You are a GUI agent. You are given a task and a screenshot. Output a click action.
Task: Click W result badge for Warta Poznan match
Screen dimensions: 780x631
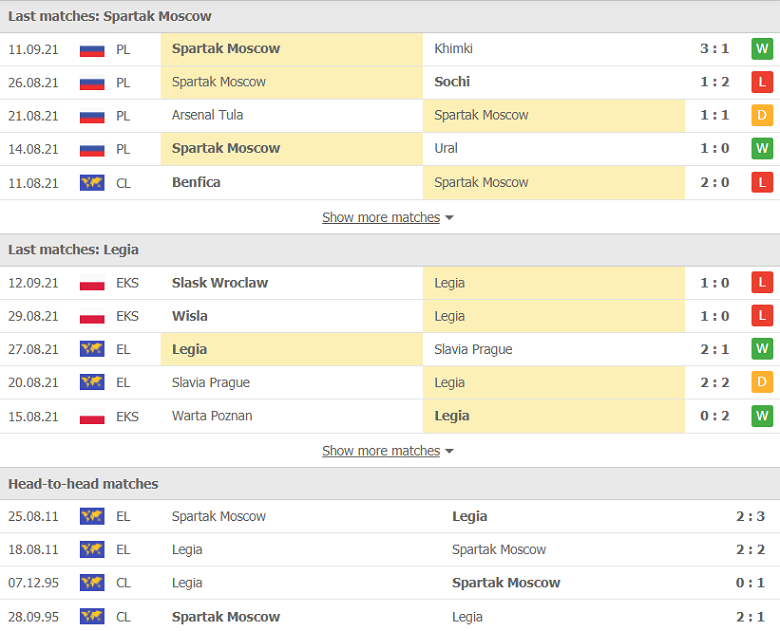pyautogui.click(x=762, y=416)
